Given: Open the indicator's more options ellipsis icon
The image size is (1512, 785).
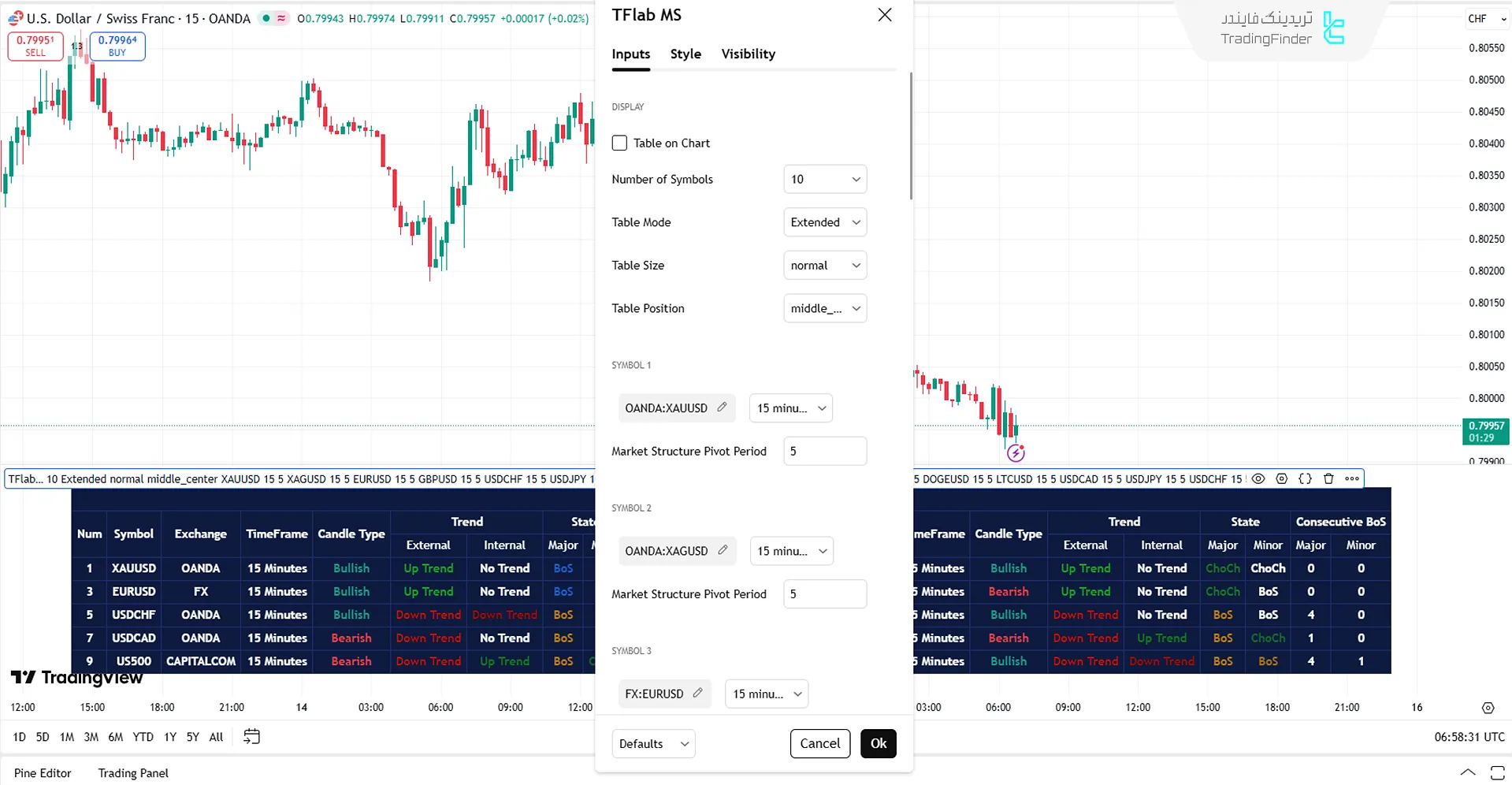Looking at the screenshot, I should (1353, 478).
